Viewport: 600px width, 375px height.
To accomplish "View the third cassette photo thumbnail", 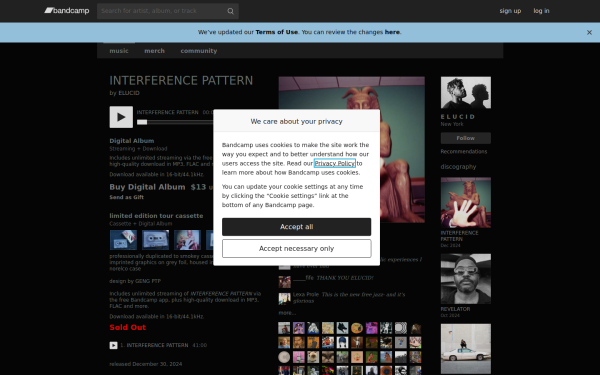I will (x=187, y=240).
